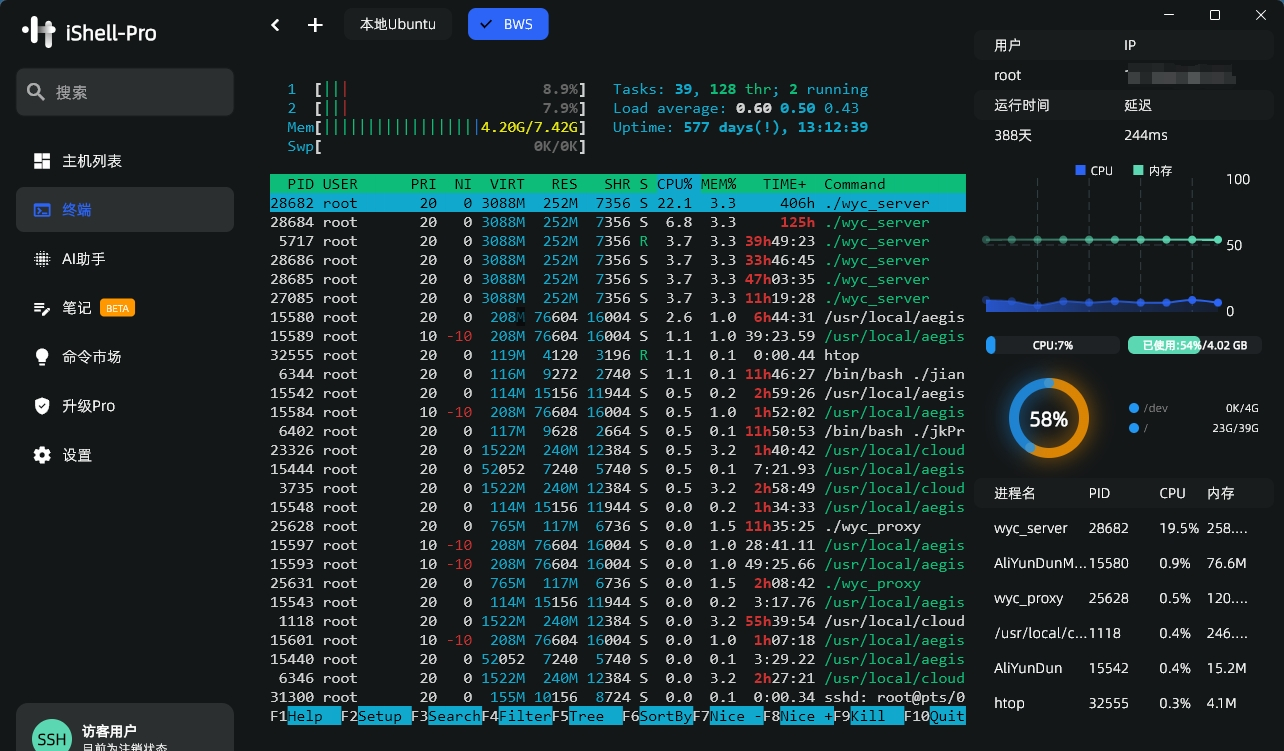Click the iShell-Pro logo icon

tap(39, 32)
